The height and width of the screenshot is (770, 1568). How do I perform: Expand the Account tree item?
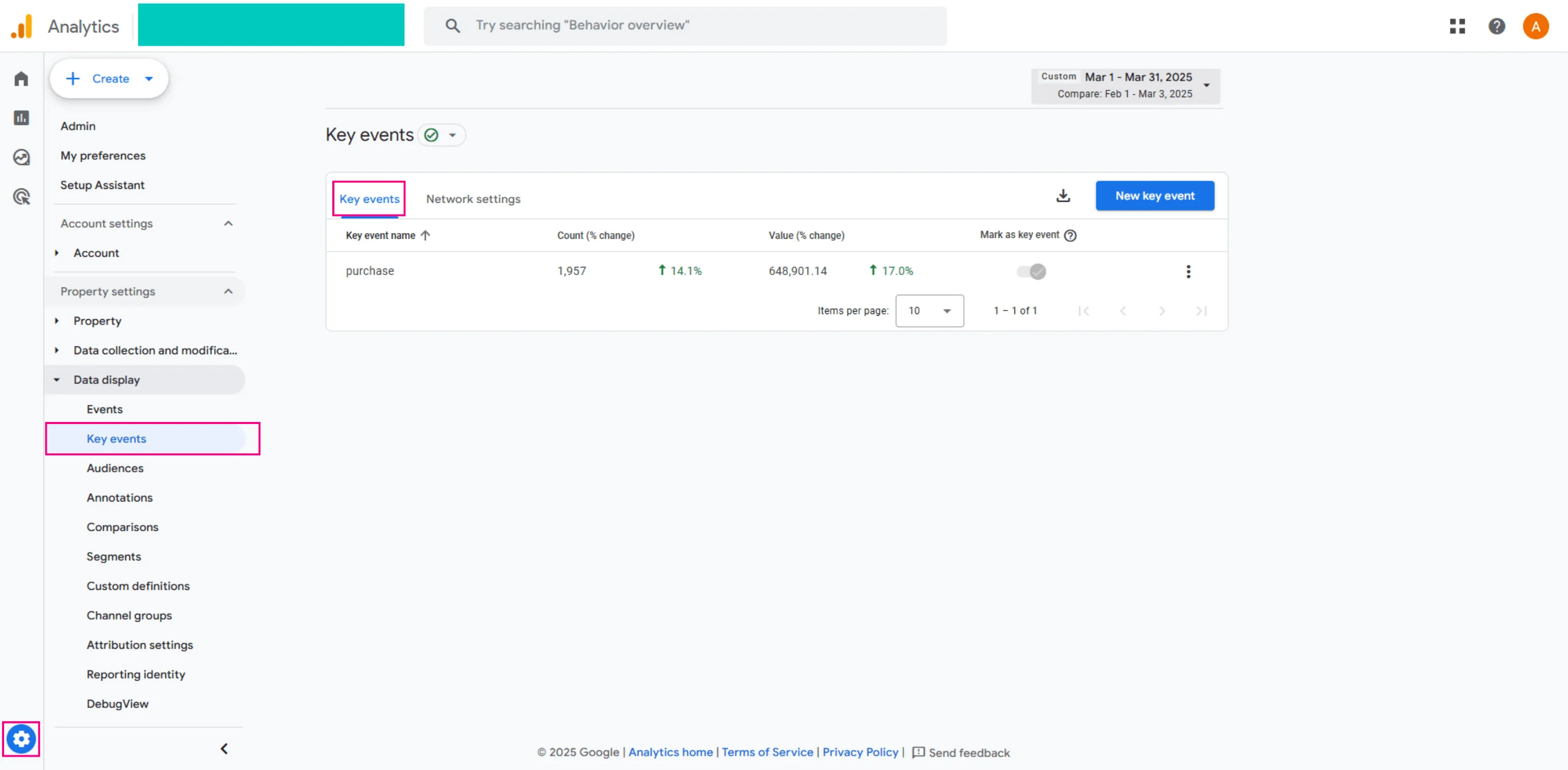point(56,253)
